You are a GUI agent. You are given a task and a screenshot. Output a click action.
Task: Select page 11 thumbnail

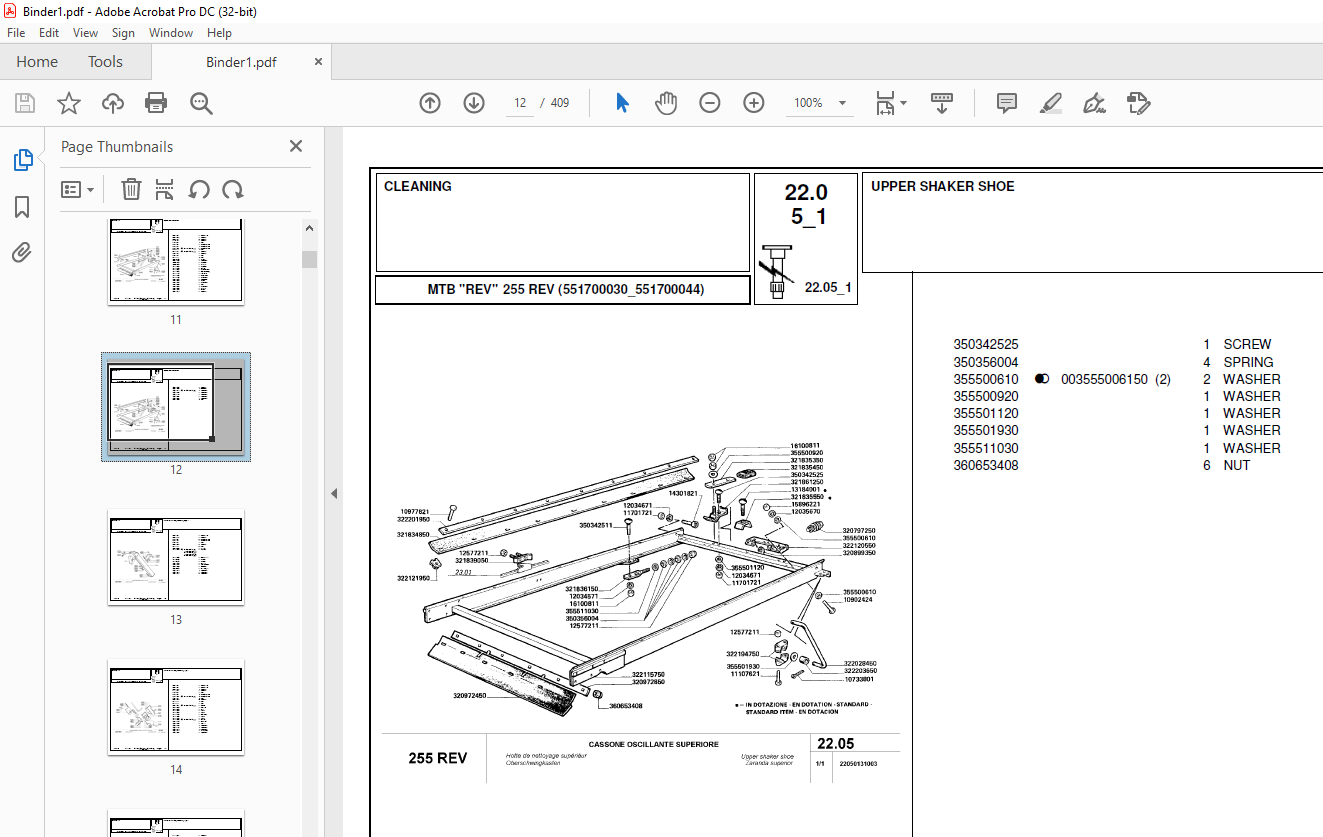(x=176, y=260)
